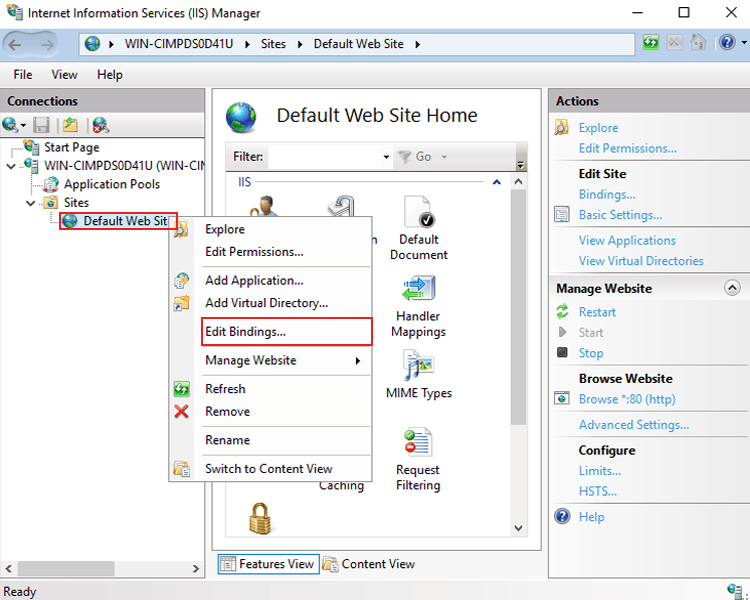Click the Stop icon in address bar
The width and height of the screenshot is (750, 600).
click(x=674, y=43)
